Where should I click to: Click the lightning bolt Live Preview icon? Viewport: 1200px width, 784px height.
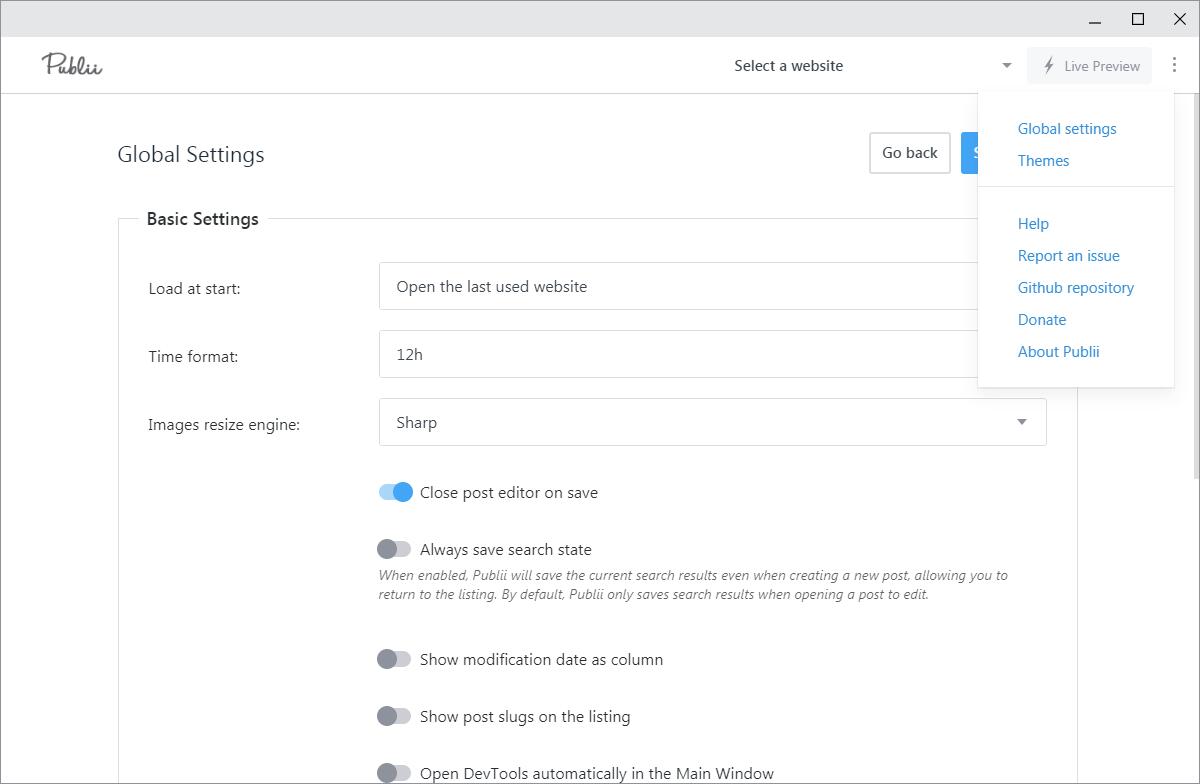click(1048, 65)
